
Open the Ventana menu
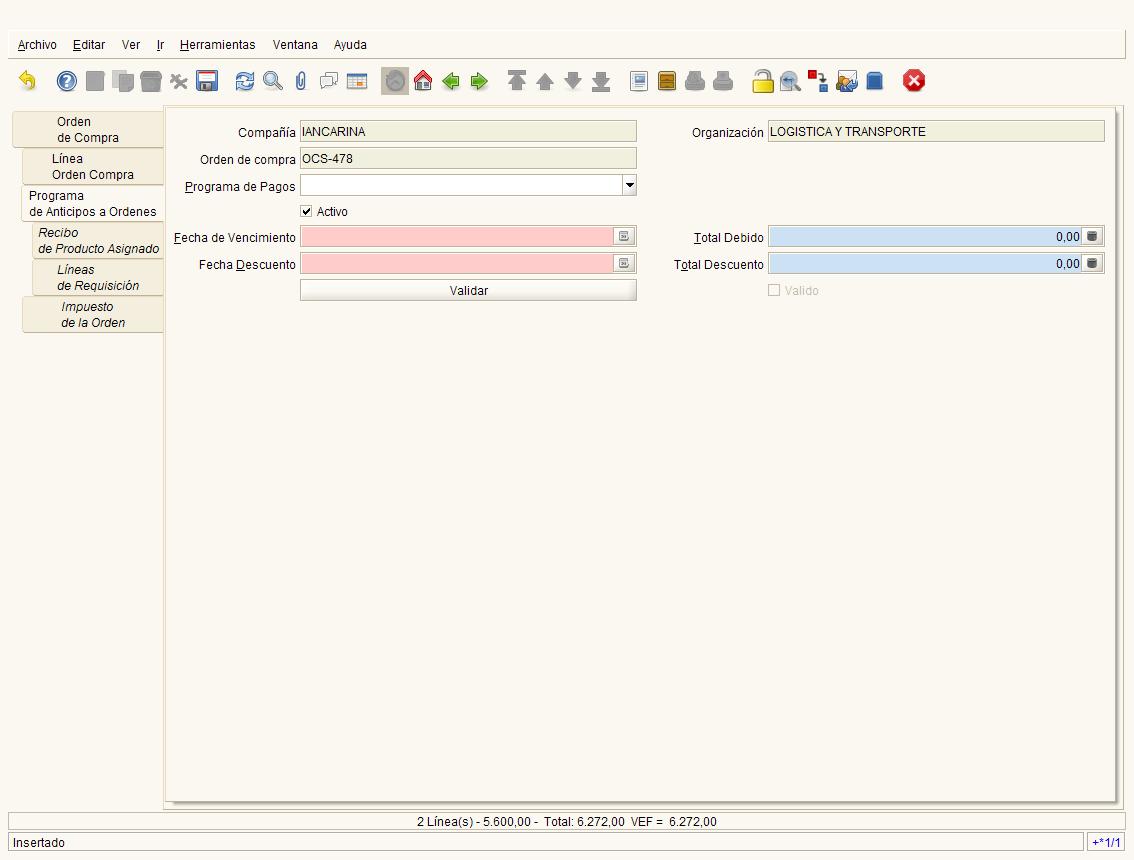tap(295, 45)
